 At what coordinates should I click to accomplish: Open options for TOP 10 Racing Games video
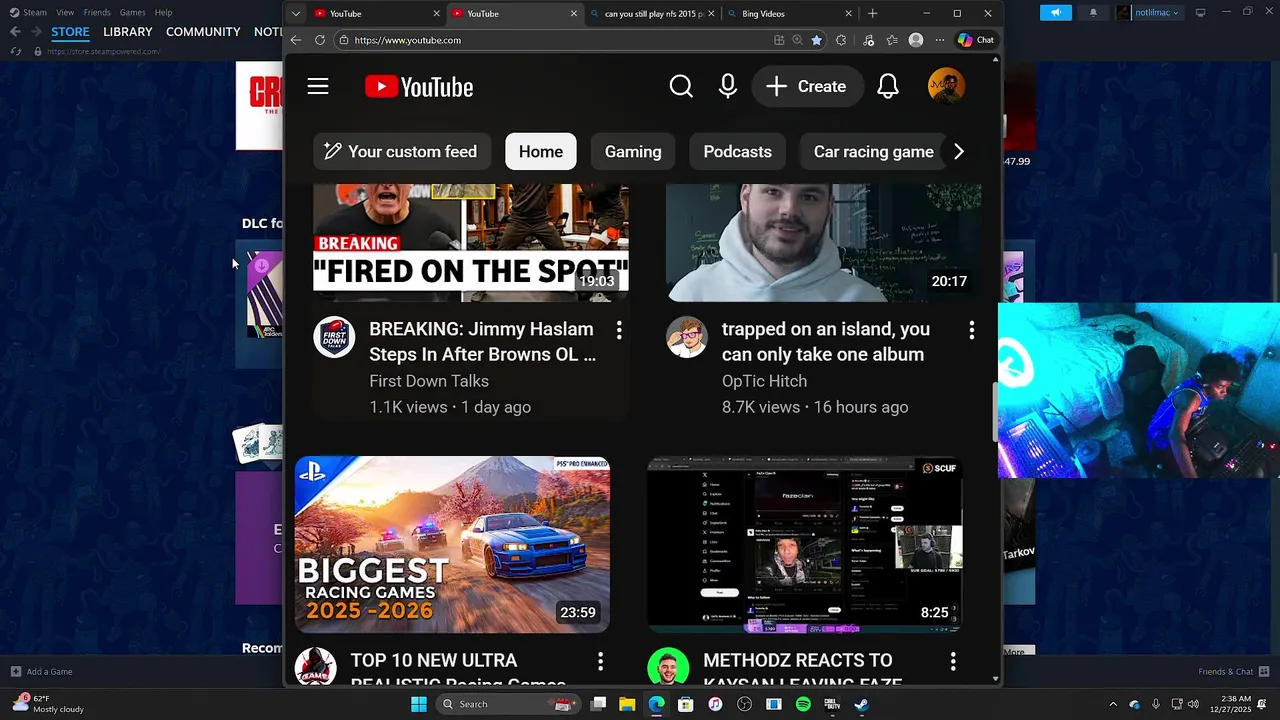600,661
